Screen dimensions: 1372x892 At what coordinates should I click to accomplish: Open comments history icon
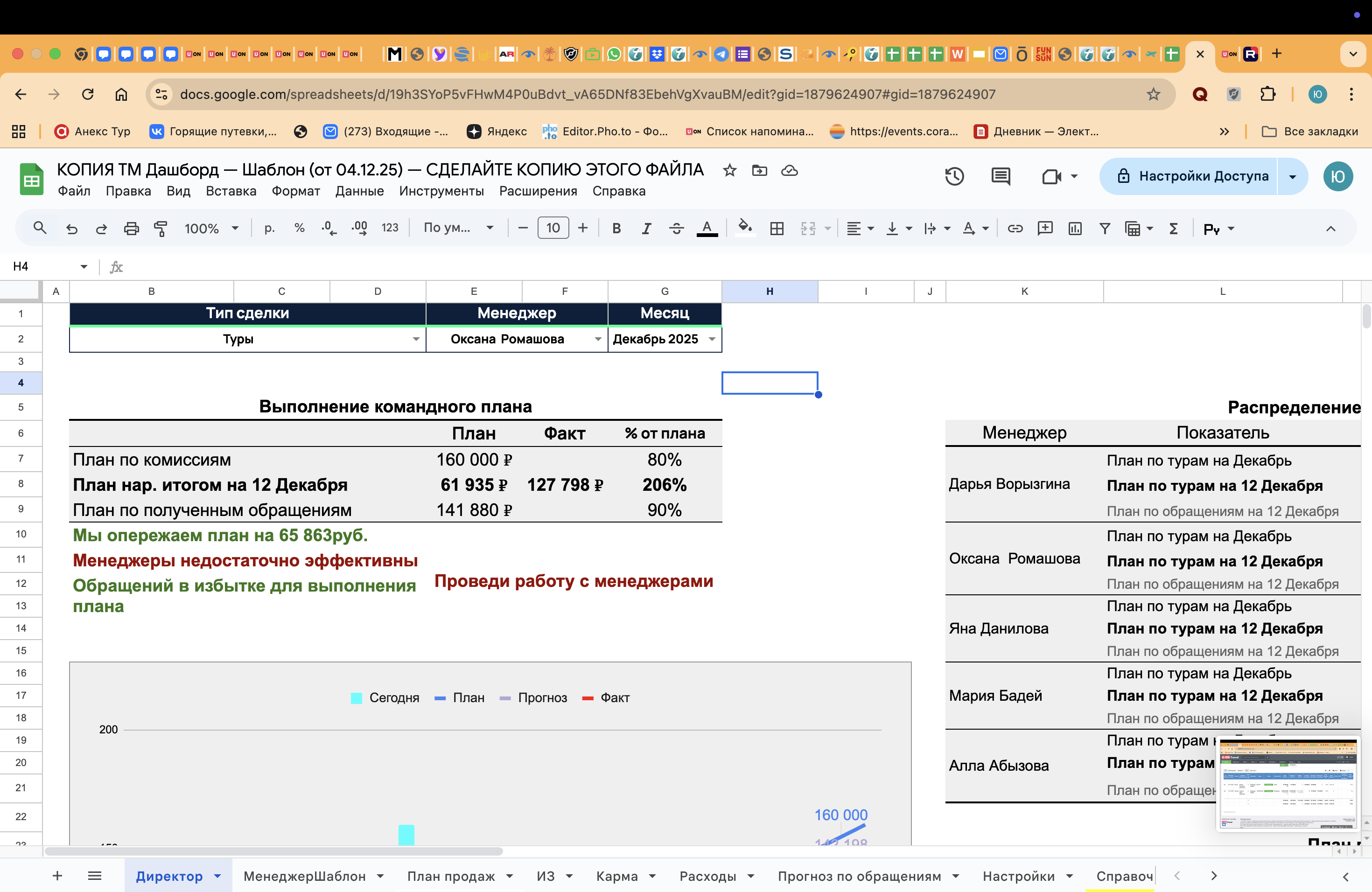pos(1001,176)
